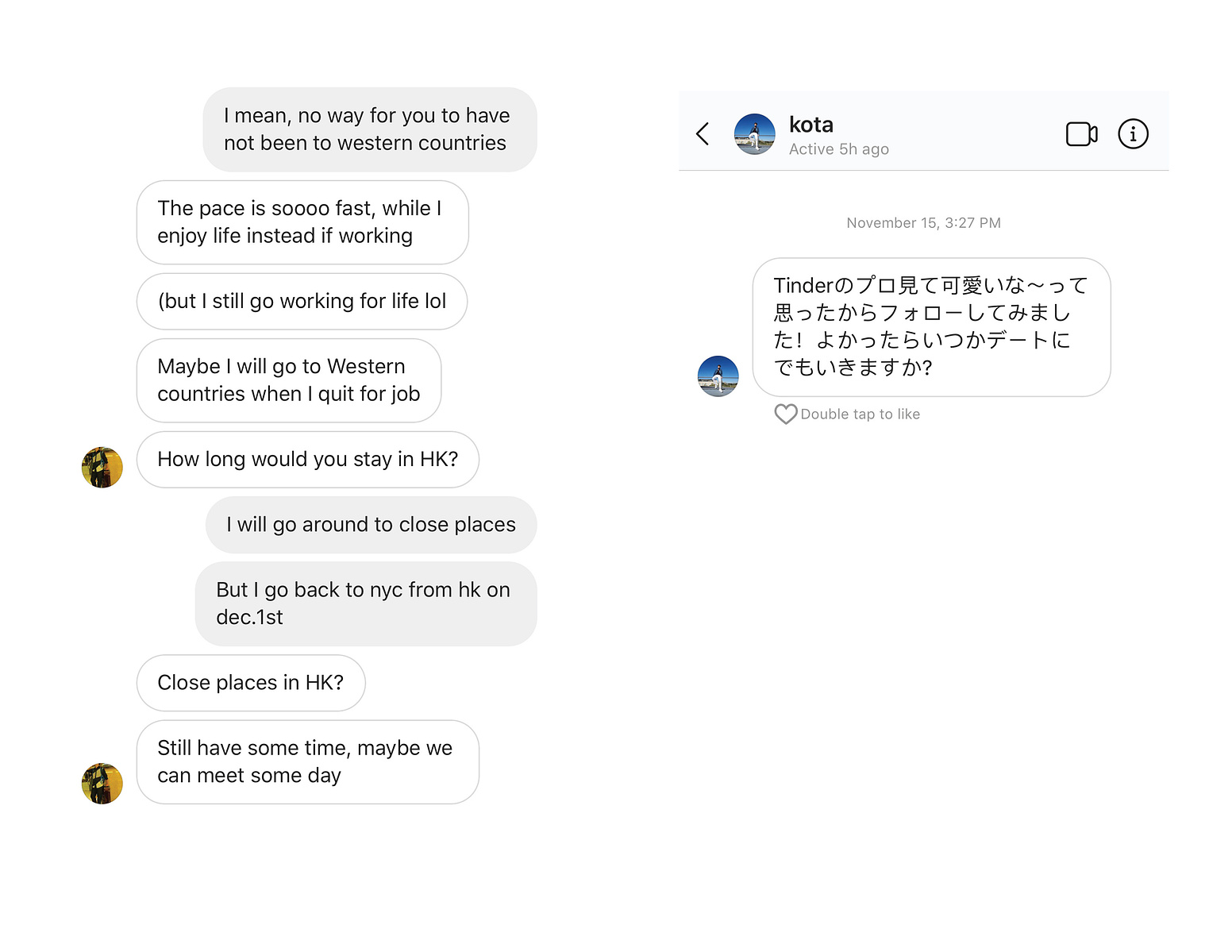Image resolution: width=1232 pixels, height=952 pixels.
Task: Tap the avatar beside 'Still have some time' message
Action: [102, 784]
